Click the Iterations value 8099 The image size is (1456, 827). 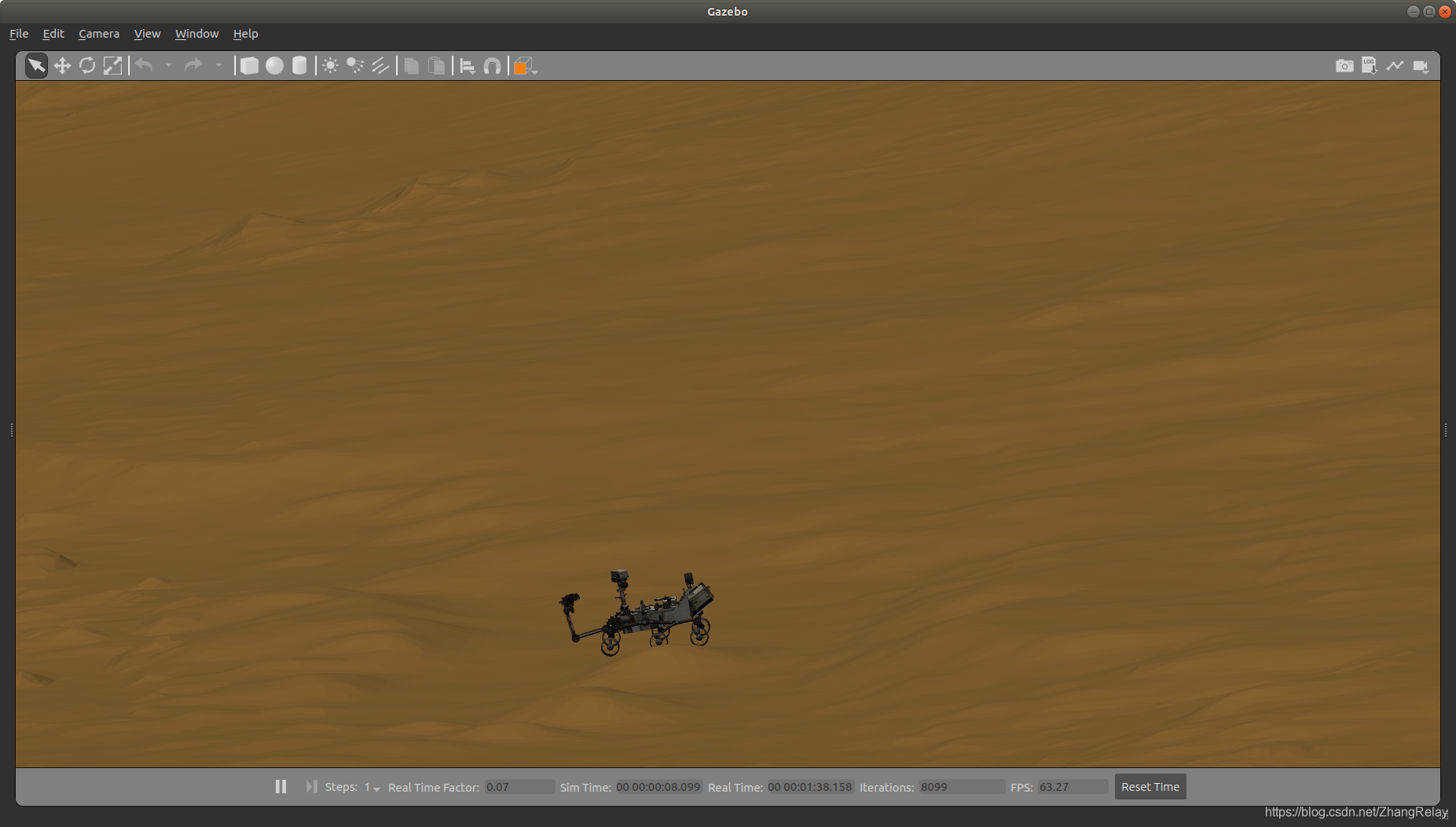point(962,787)
